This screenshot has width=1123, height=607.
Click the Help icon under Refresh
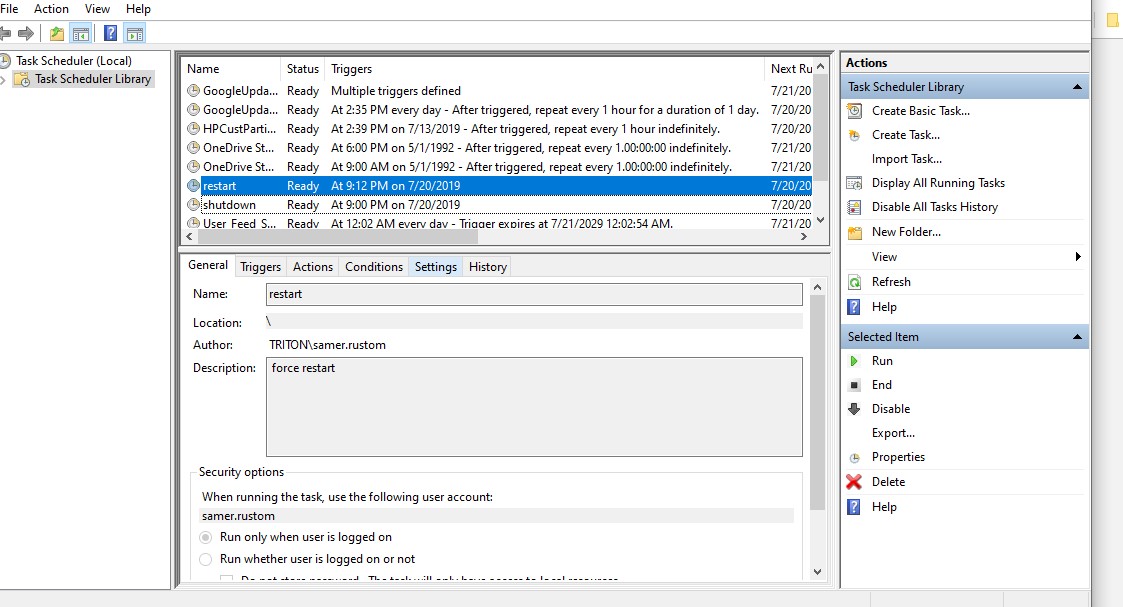tap(854, 306)
